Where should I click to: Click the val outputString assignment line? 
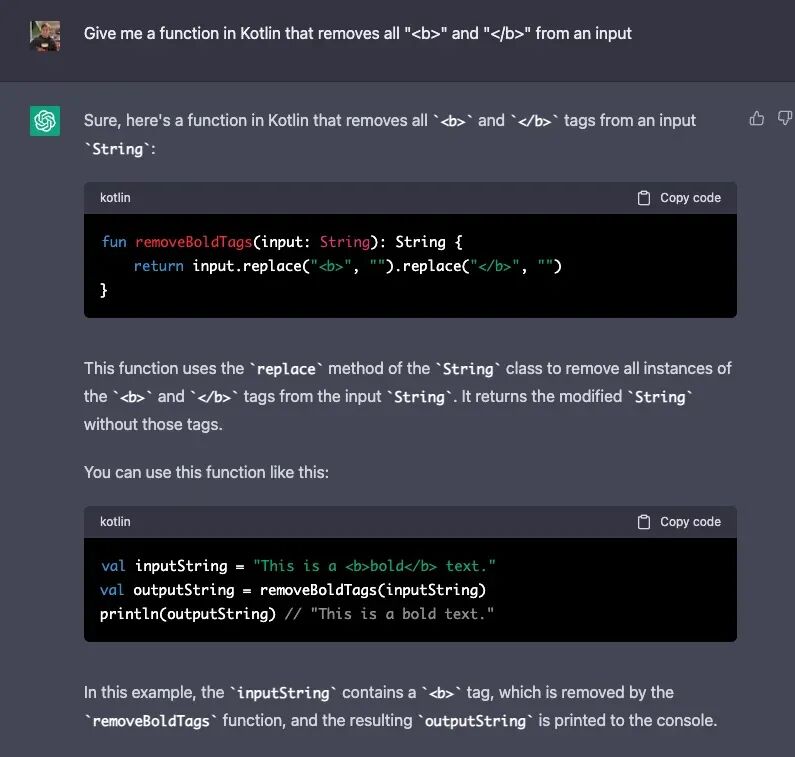293,589
